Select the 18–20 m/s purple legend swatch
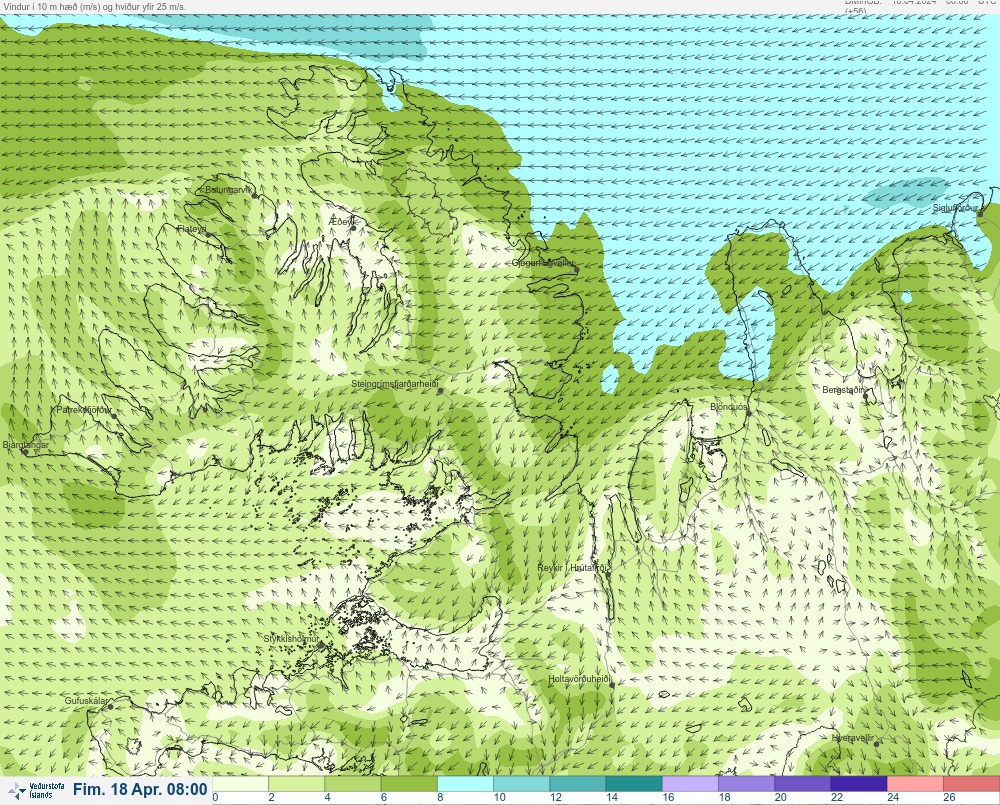 746,783
